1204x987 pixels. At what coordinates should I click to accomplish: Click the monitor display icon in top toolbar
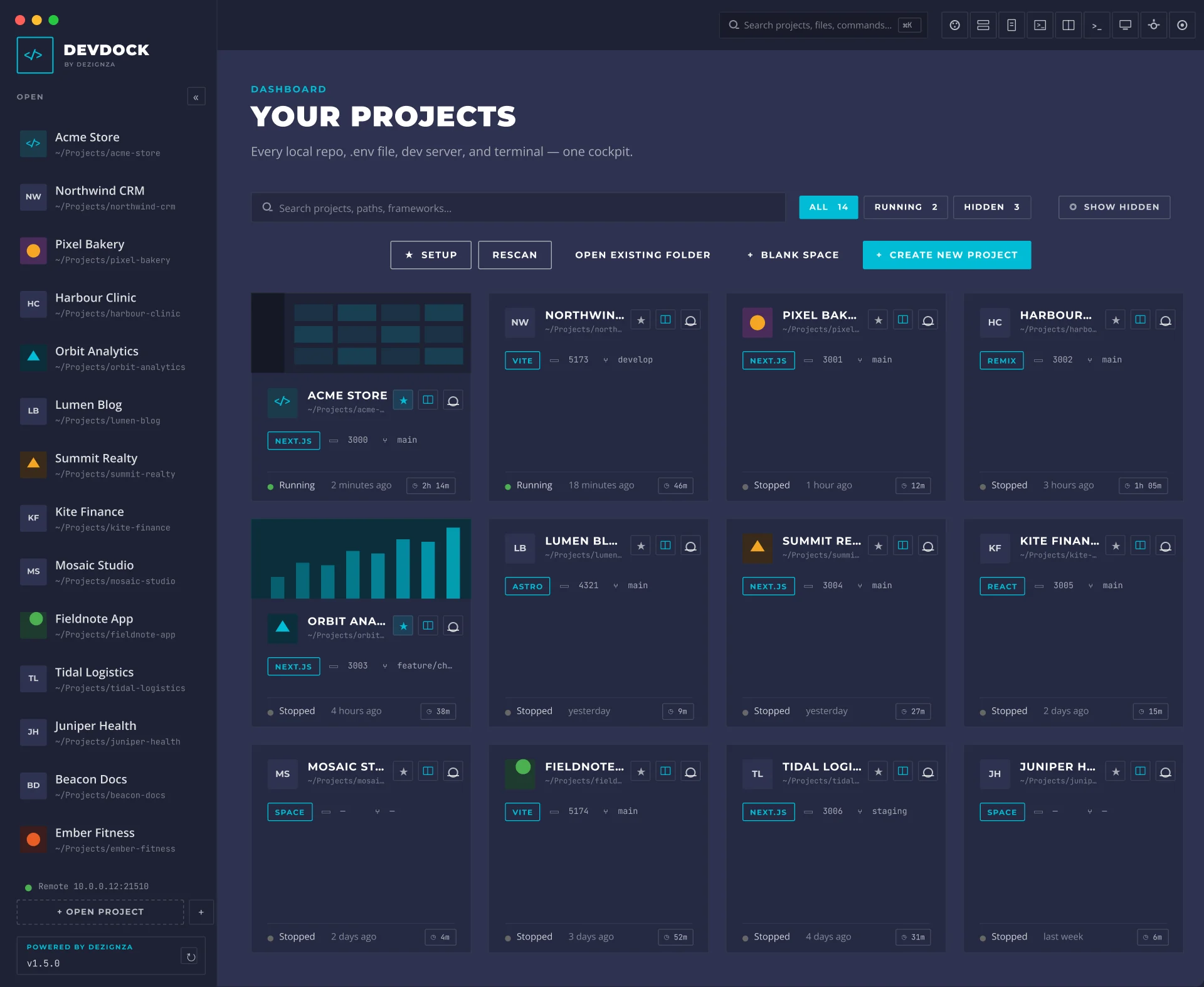[1125, 25]
